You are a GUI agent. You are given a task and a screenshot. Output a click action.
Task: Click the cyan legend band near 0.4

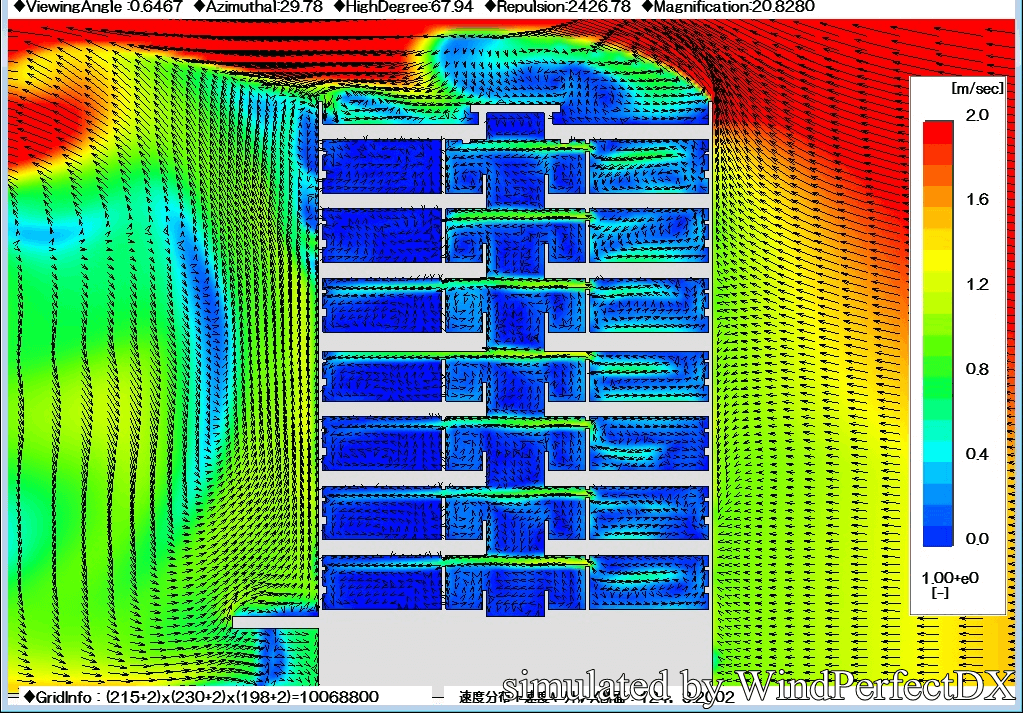(940, 452)
